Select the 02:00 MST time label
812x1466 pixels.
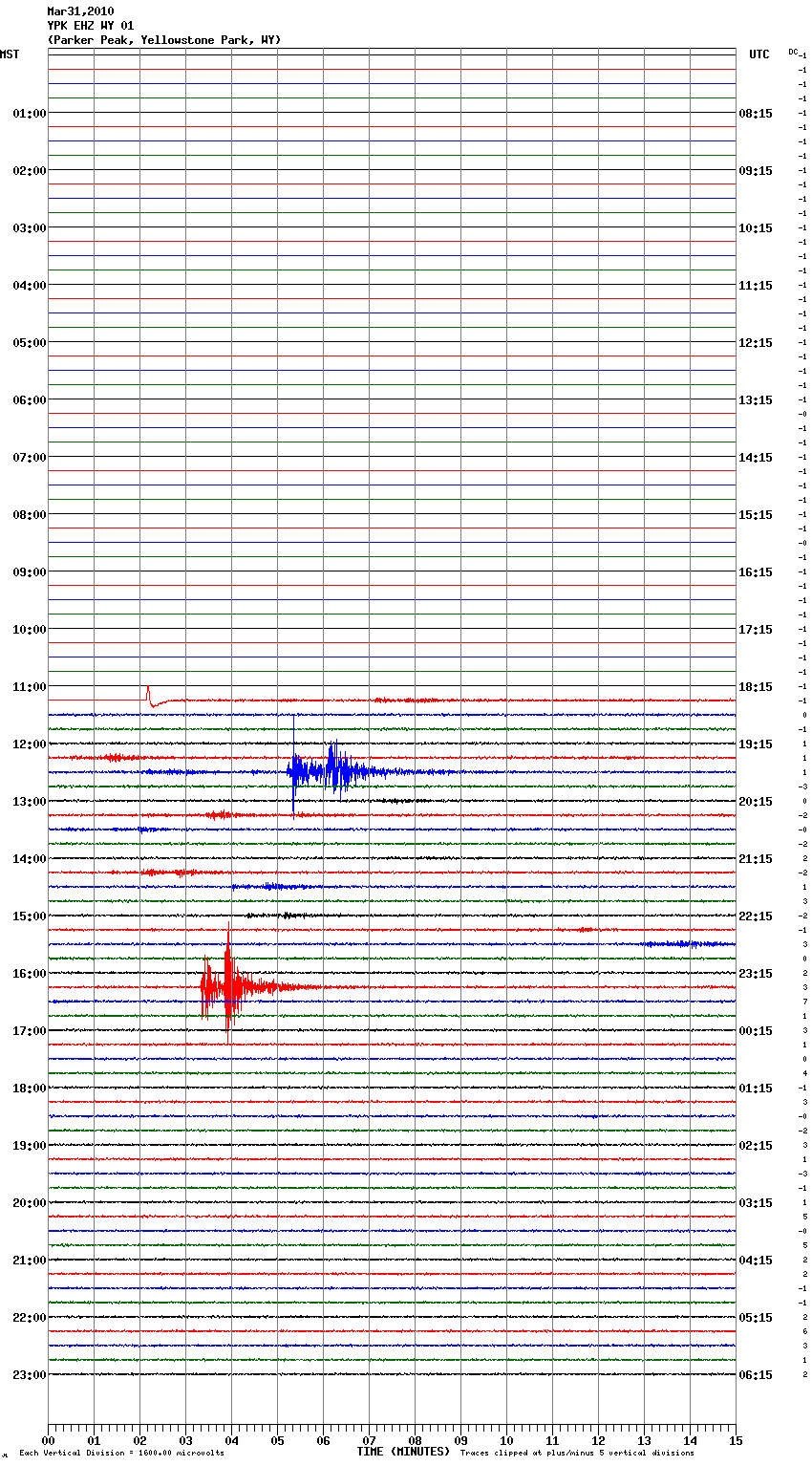coord(30,171)
